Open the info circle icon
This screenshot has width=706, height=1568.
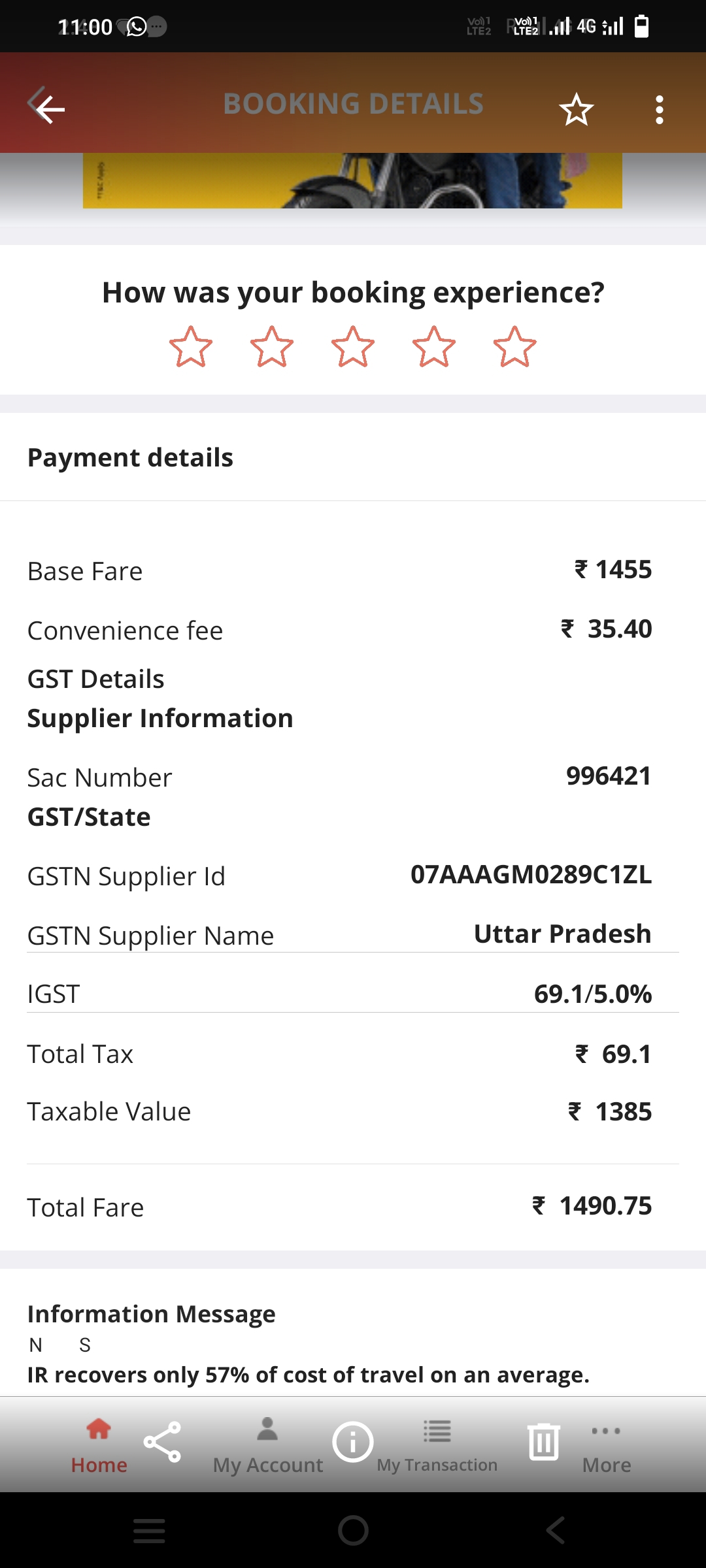353,1441
